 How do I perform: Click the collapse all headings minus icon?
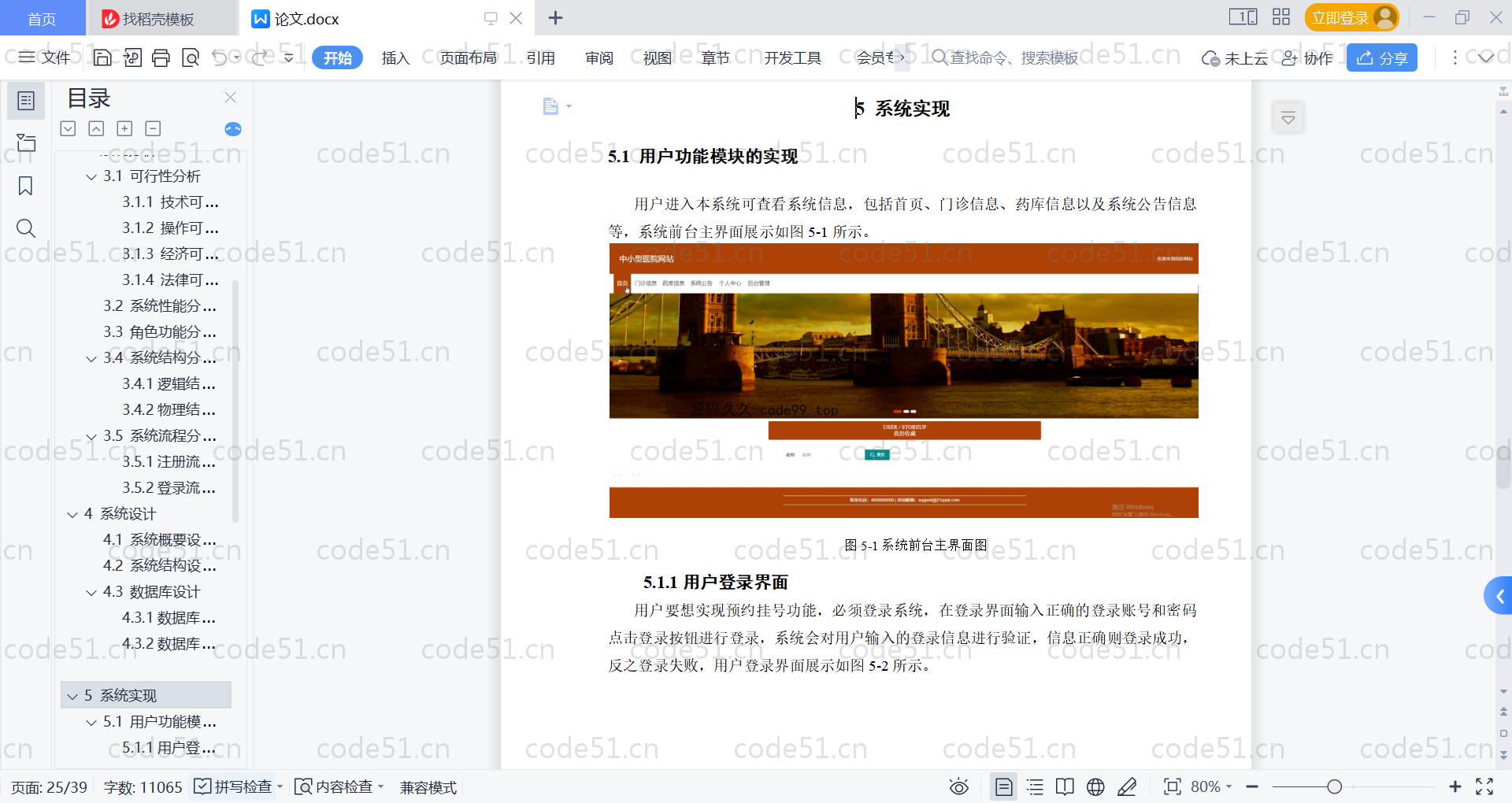pyautogui.click(x=153, y=128)
